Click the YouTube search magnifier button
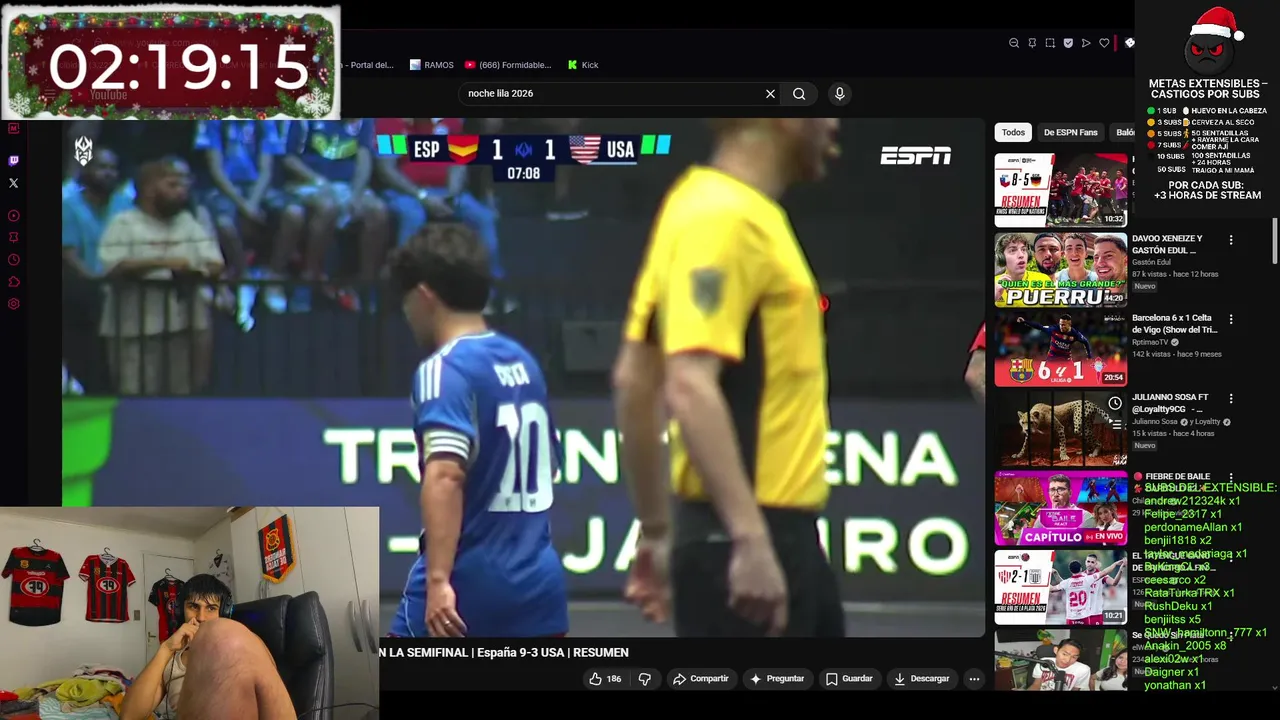Image resolution: width=1280 pixels, height=720 pixels. 799,94
